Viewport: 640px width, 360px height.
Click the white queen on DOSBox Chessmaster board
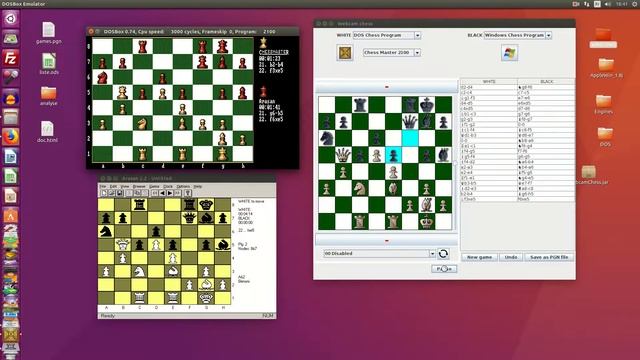[x=122, y=93]
